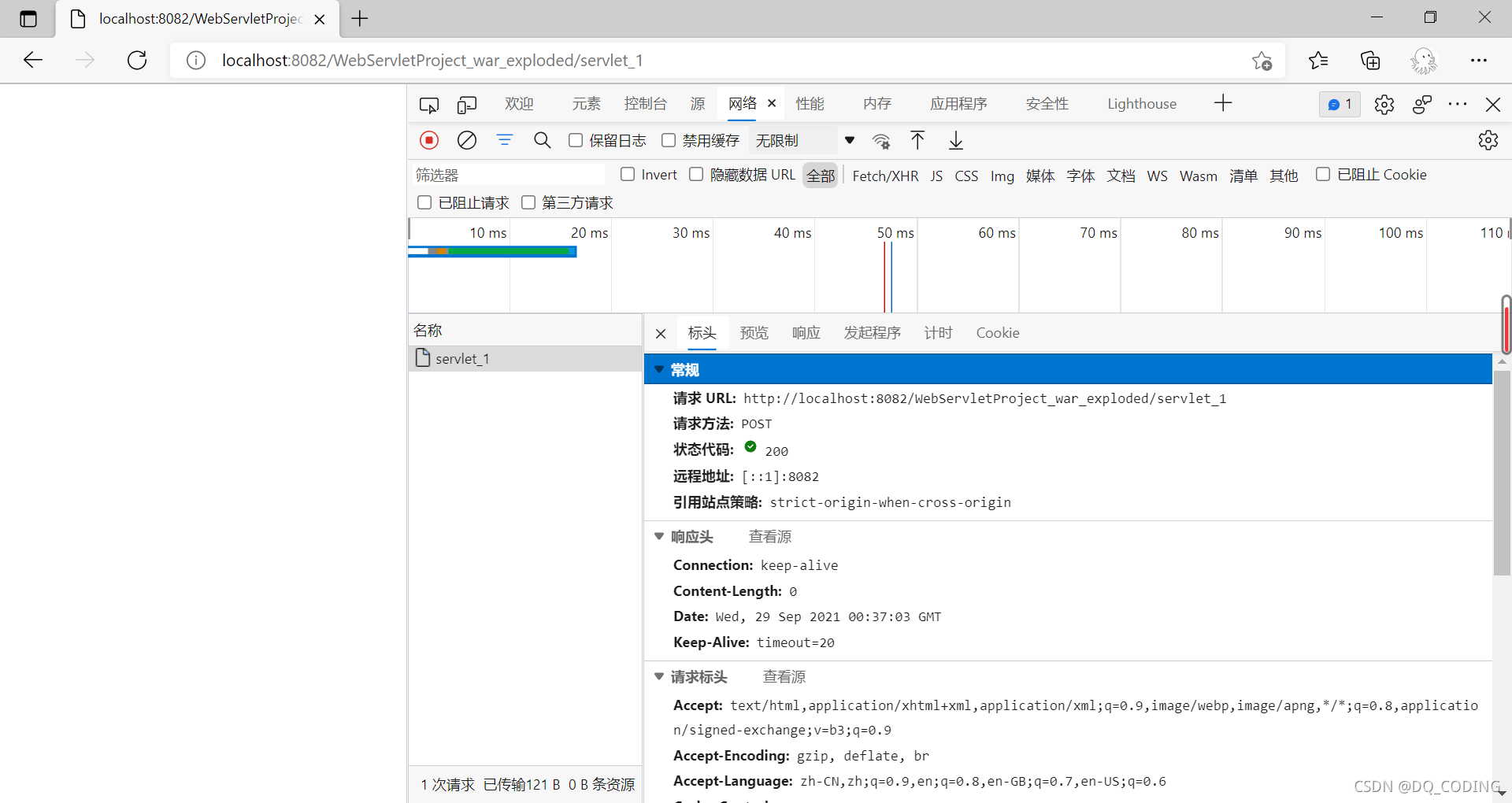The height and width of the screenshot is (803, 1512).
Task: Close the request details pane
Action: (x=661, y=334)
